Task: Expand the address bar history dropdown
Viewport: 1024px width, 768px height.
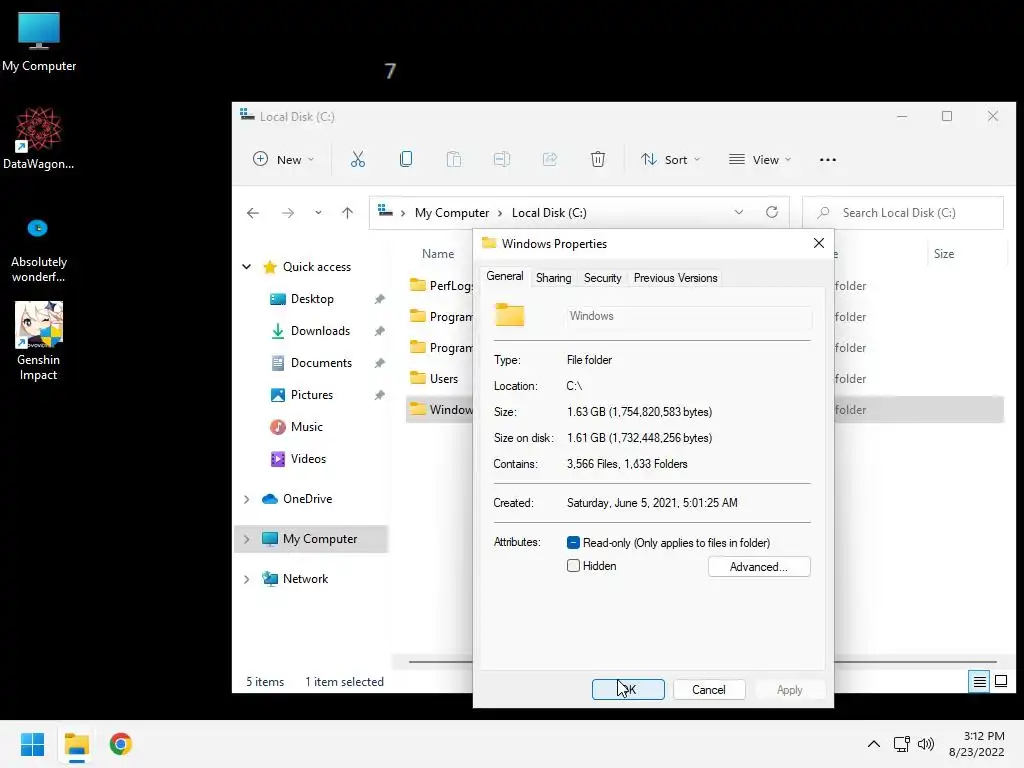Action: [x=739, y=212]
